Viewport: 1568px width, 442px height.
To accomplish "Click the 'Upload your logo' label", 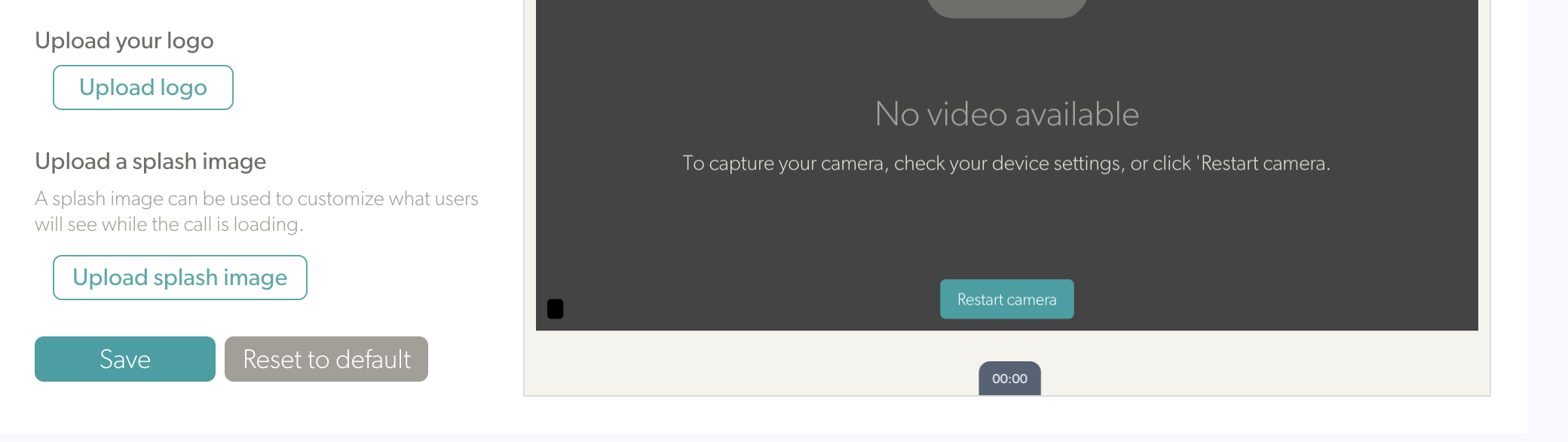I will [124, 41].
